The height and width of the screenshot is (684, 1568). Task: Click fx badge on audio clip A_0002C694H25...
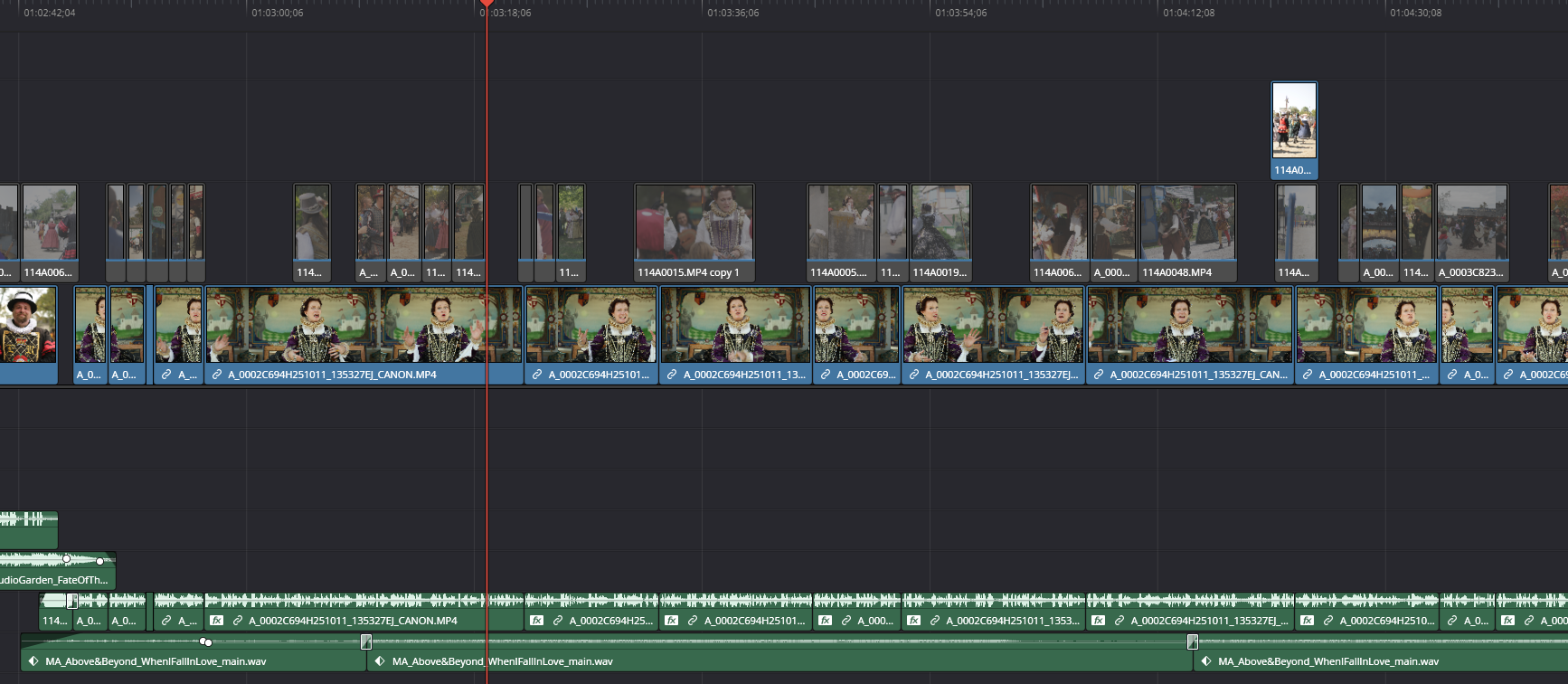pos(537,621)
